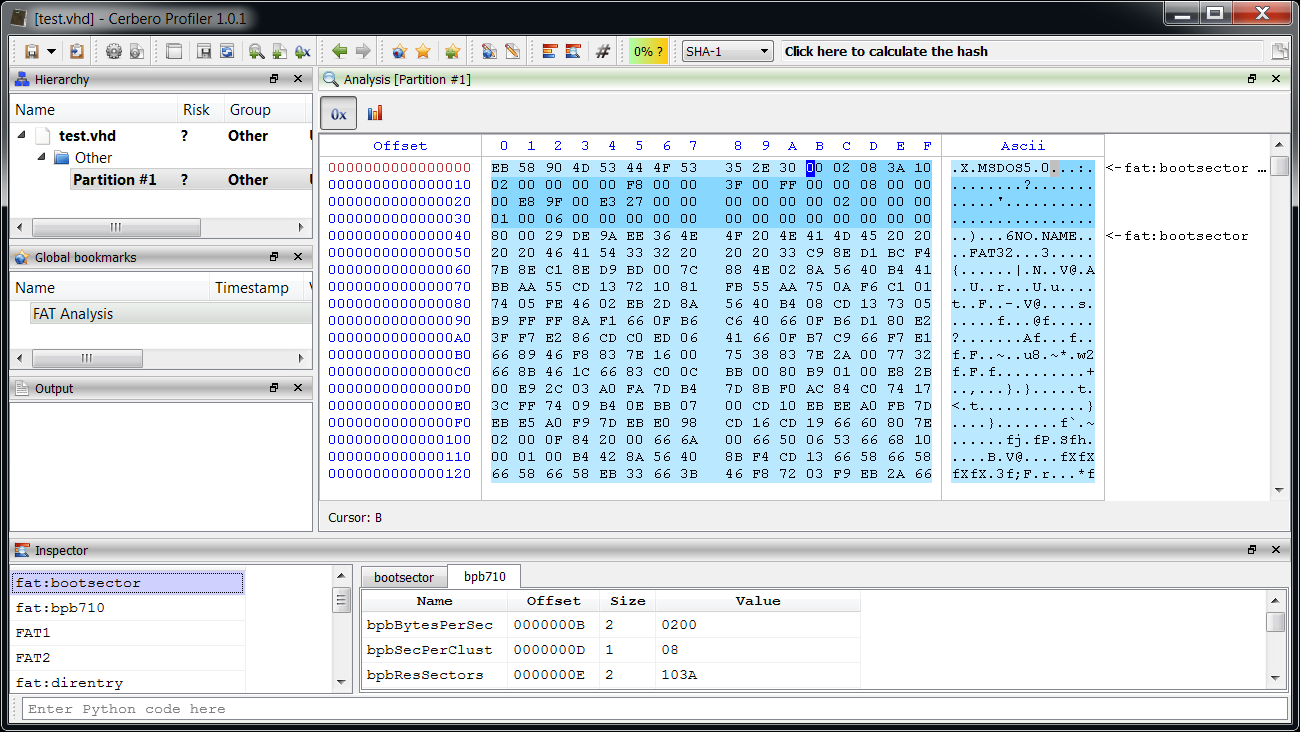
Task: Select fat:bootsector in Inspector list
Action: click(128, 583)
